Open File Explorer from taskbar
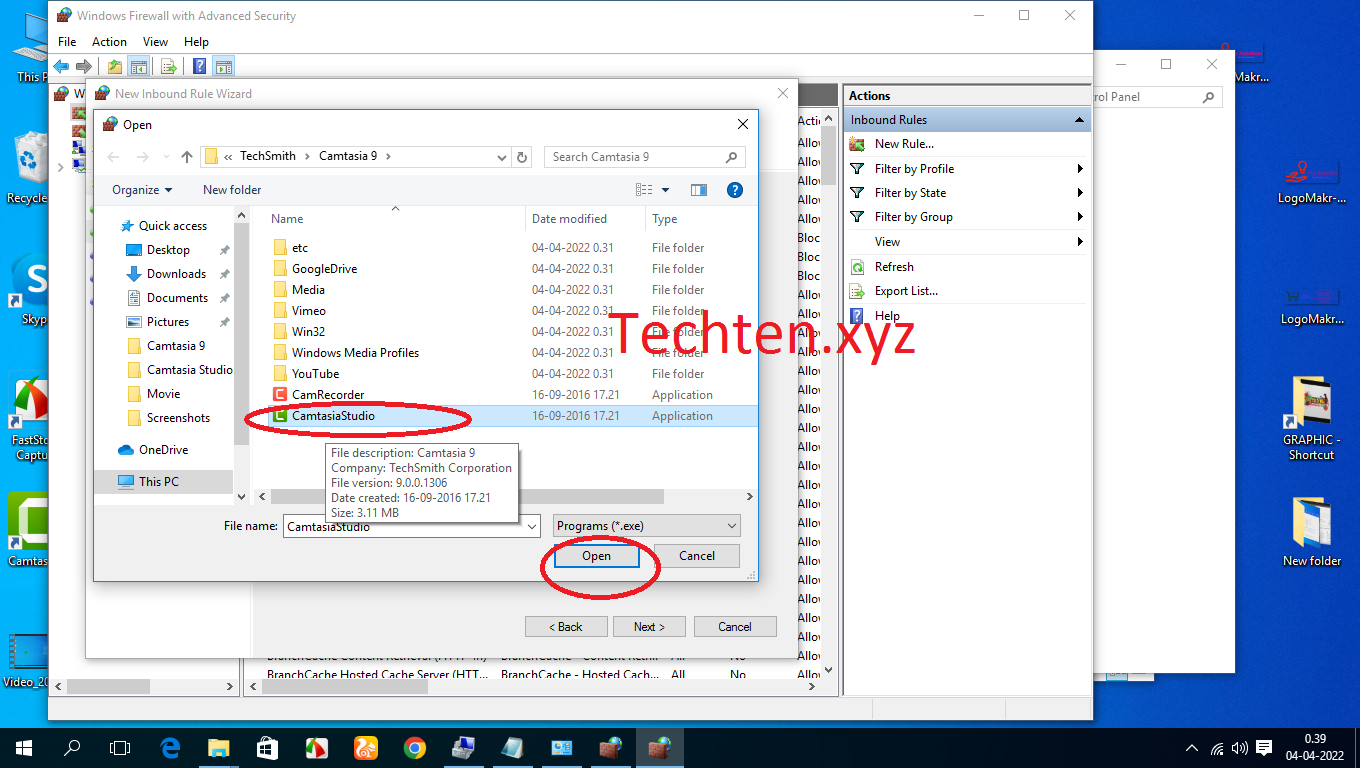Viewport: 1360px width, 768px height. pos(218,748)
